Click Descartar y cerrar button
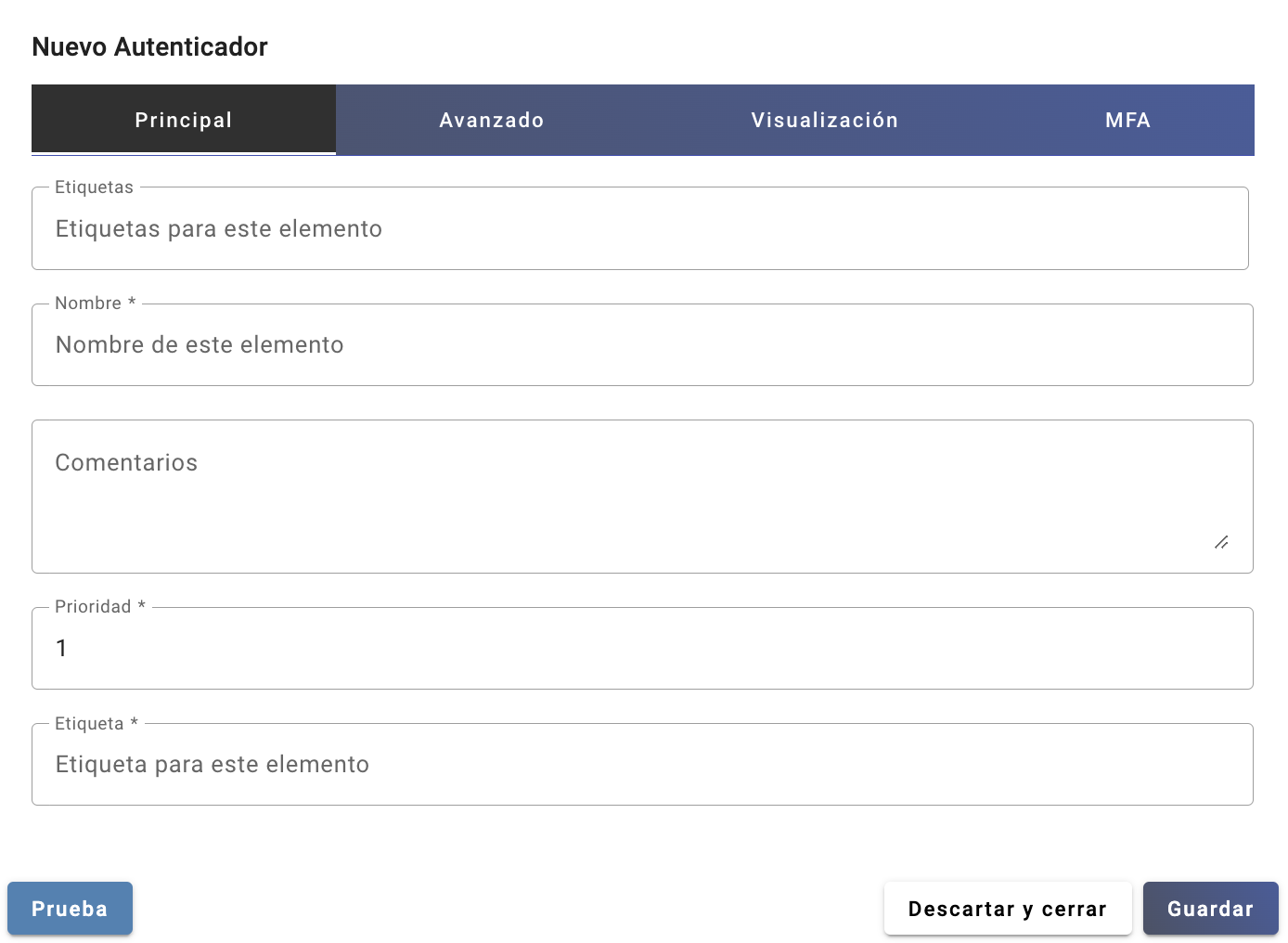The image size is (1288, 943). (1007, 909)
